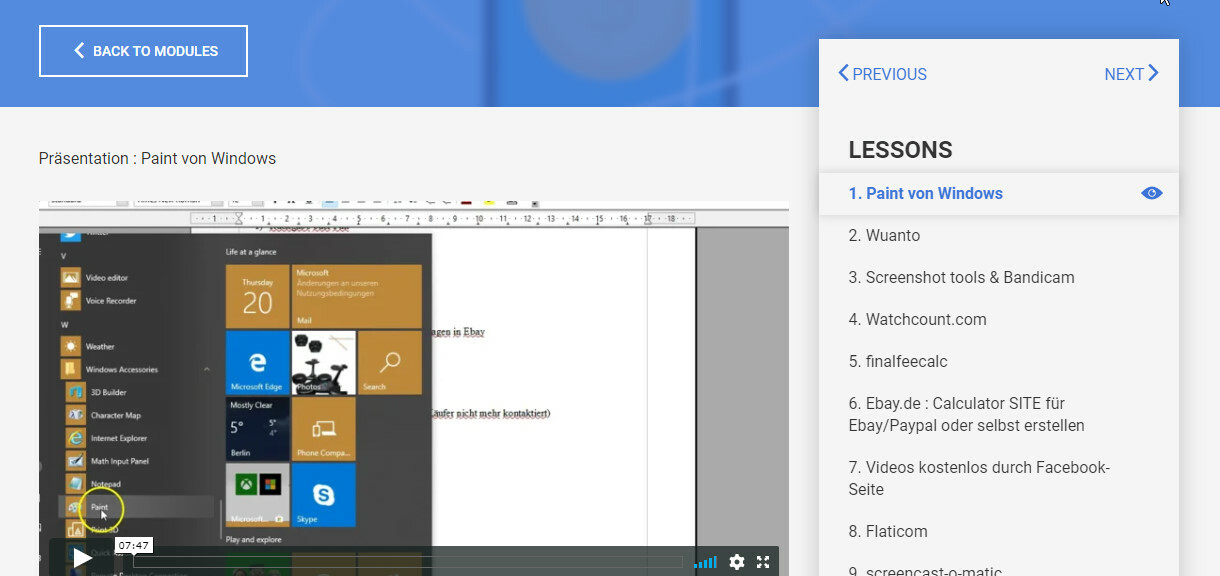Adjust the video volume bars

pyautogui.click(x=705, y=562)
